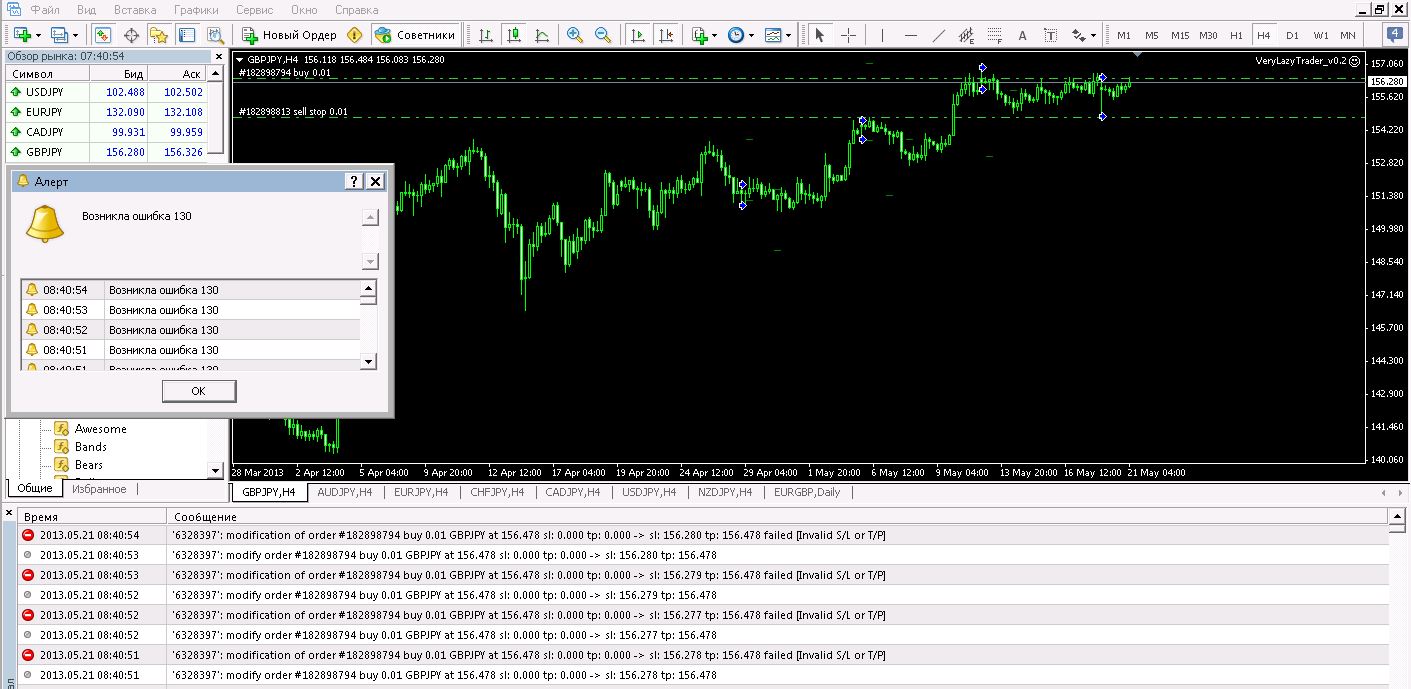The width and height of the screenshot is (1411, 689).
Task: Open the Вставка menu
Action: 135,9
